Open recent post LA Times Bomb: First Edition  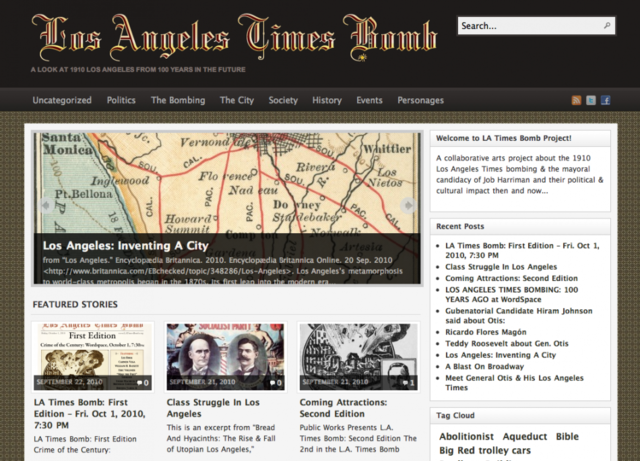pos(522,250)
